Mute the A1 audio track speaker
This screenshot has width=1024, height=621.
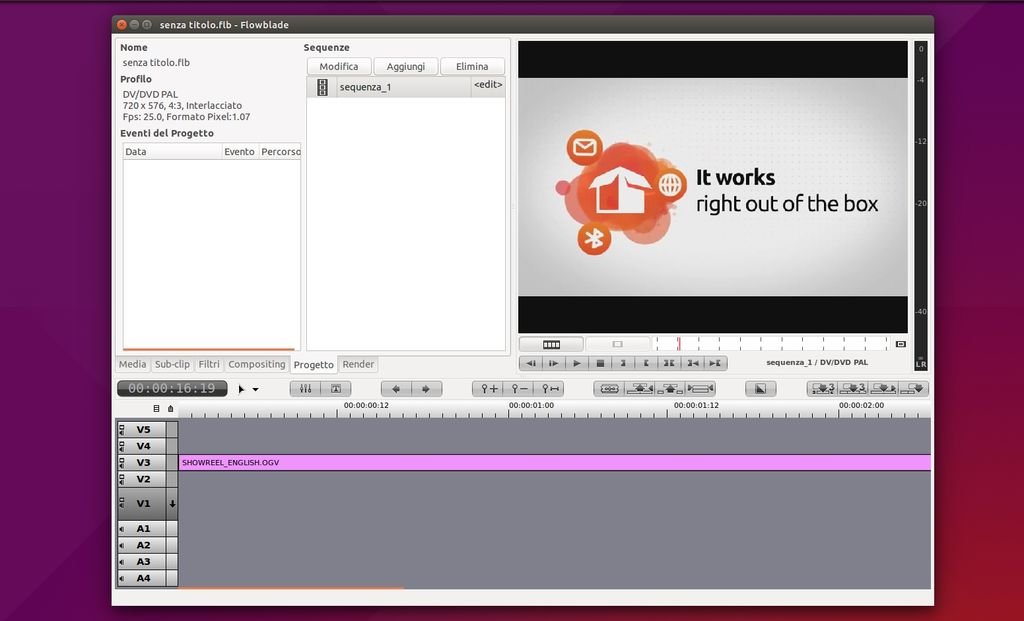coord(122,529)
